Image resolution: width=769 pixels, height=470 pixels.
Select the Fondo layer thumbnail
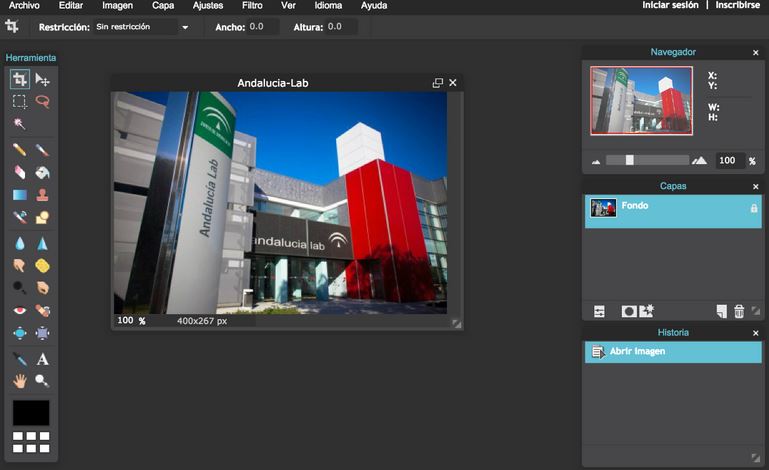point(603,208)
